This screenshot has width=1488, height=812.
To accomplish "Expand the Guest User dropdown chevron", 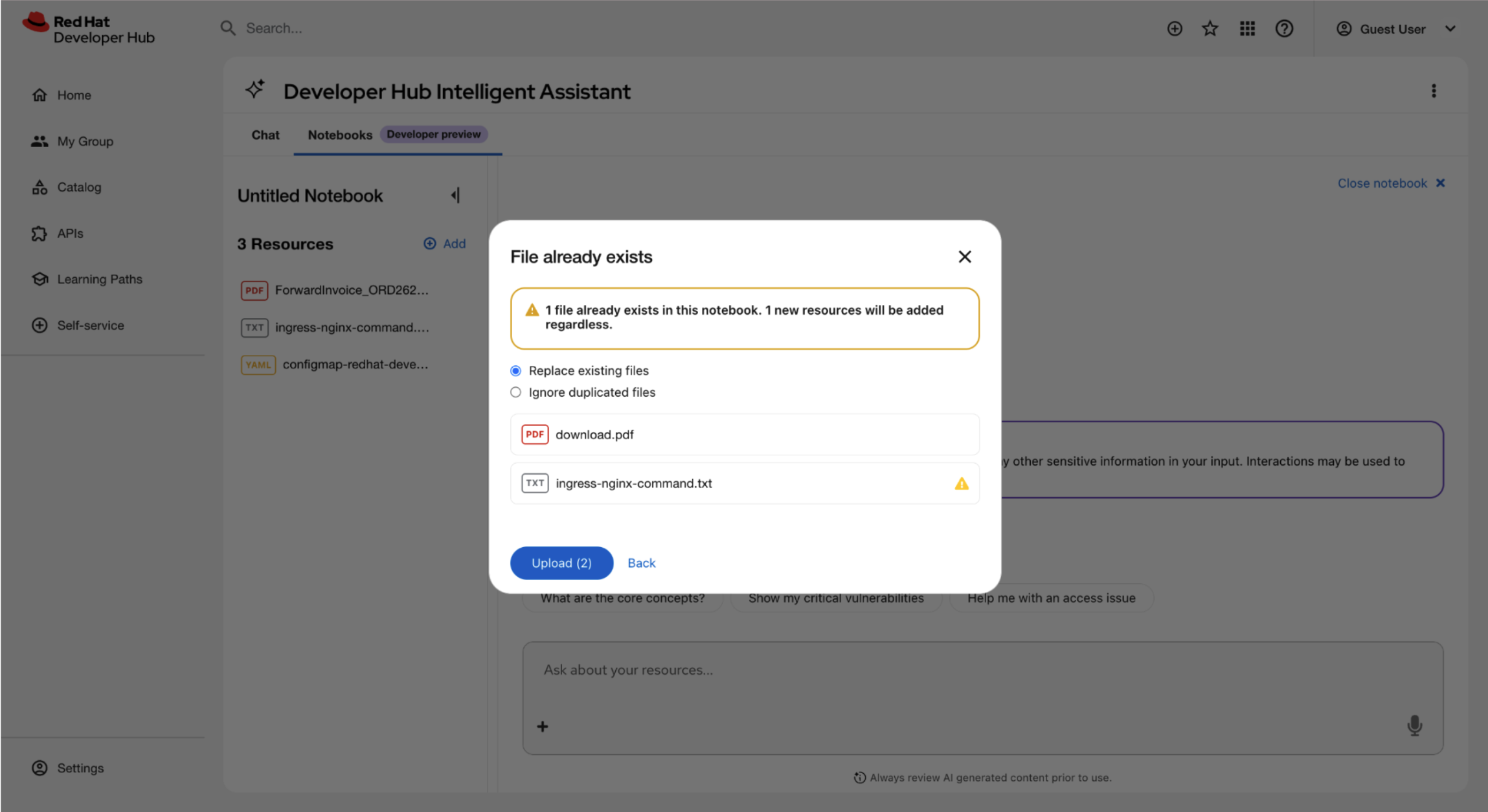I will coord(1450,28).
